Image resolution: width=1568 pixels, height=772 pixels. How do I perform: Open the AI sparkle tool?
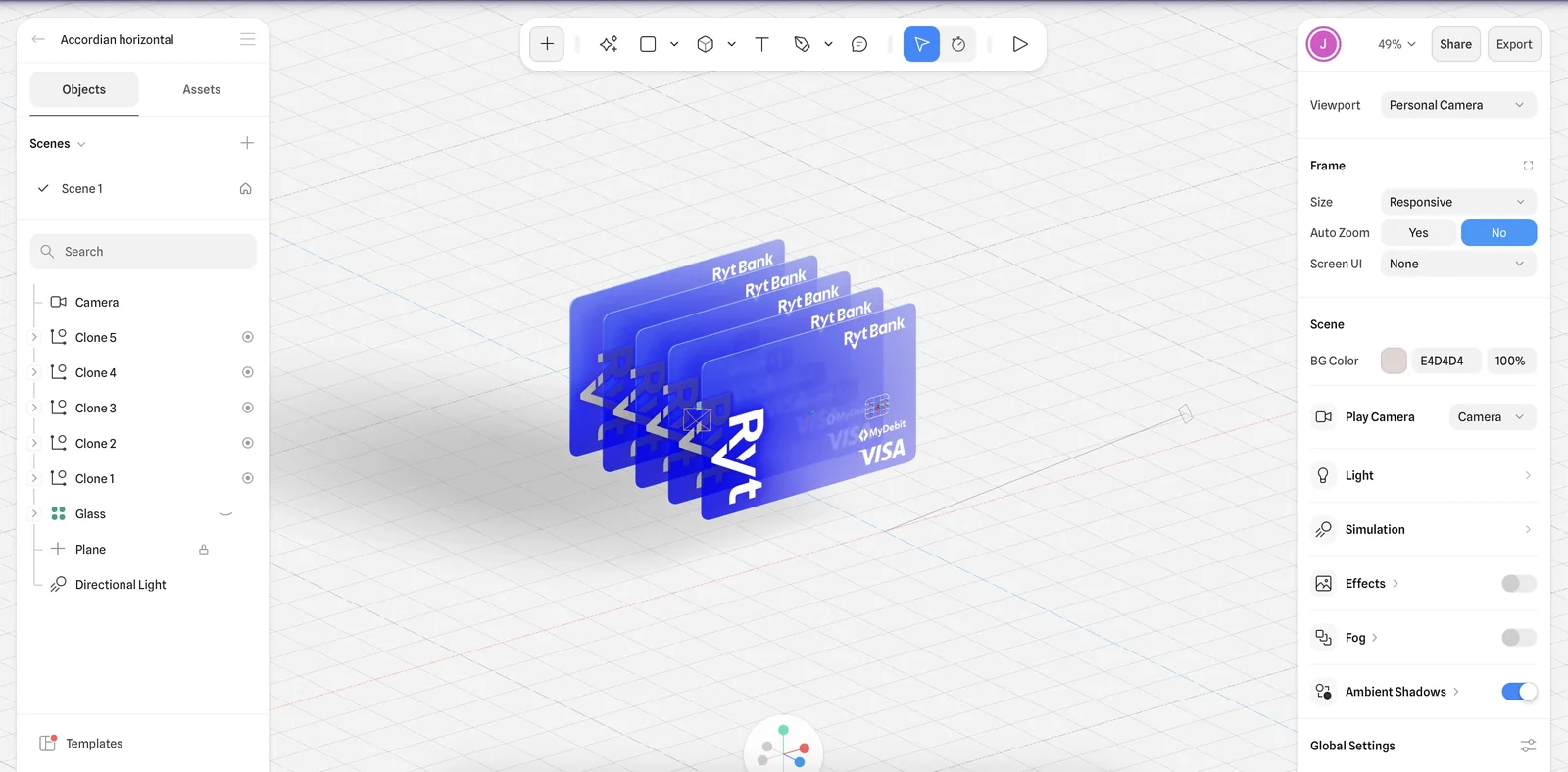point(609,44)
